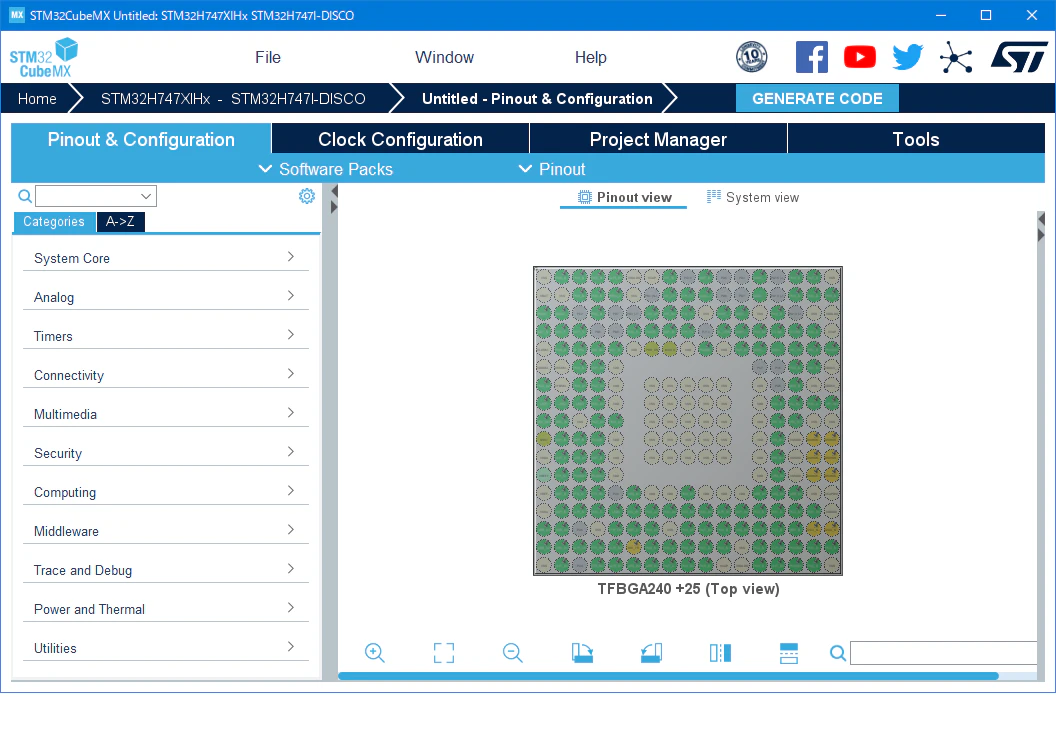Switch to A->Z sorting tab
Viewport: 1056px width, 743px height.
click(121, 222)
